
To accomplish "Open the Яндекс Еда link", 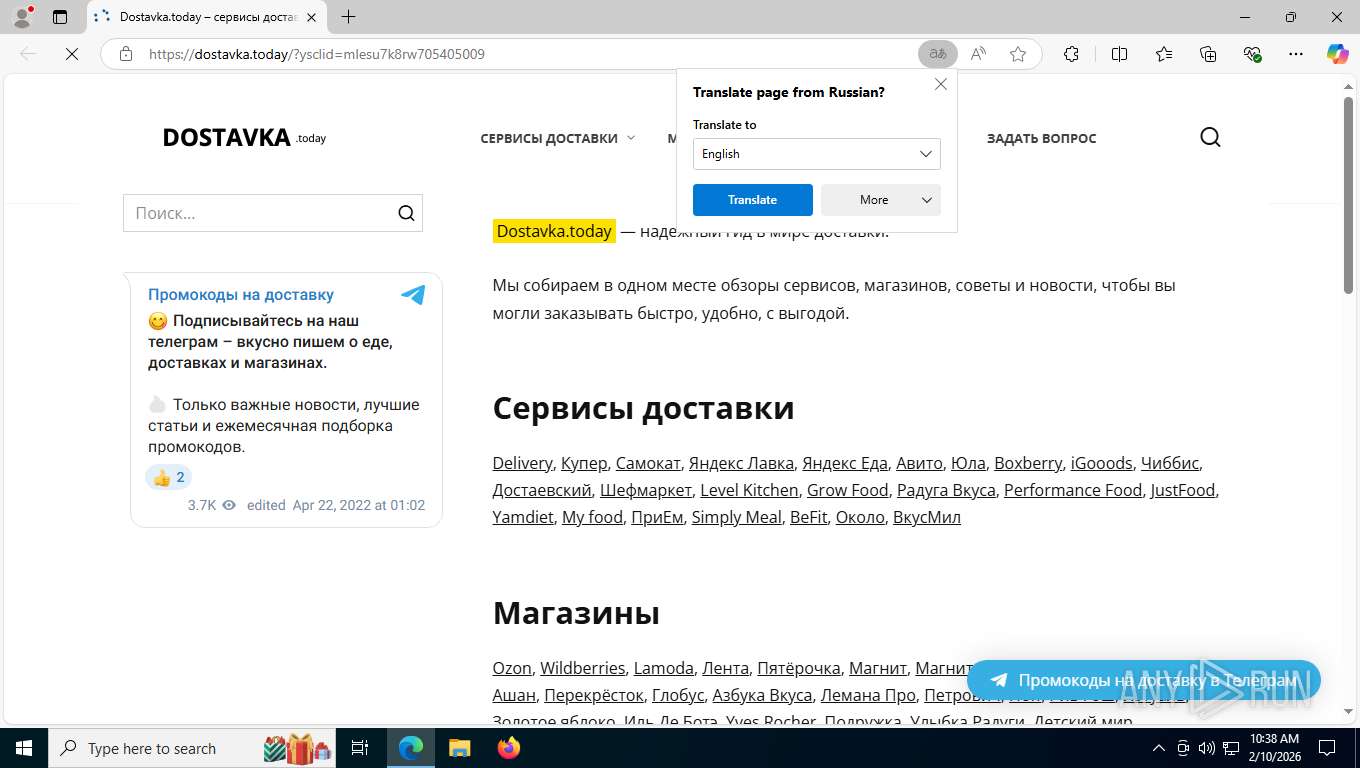I will [x=845, y=463].
